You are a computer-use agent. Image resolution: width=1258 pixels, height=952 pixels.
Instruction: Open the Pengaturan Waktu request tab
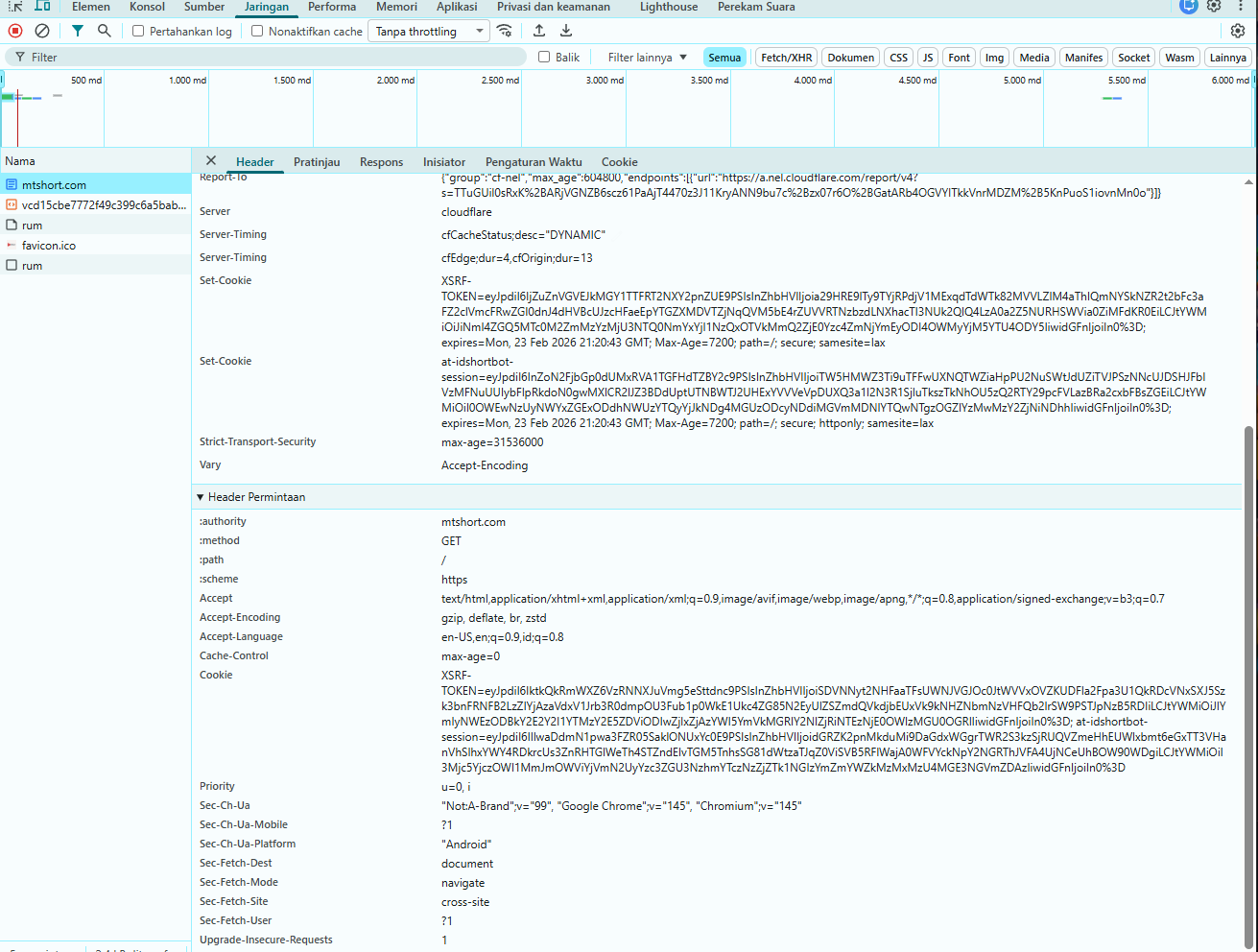pyautogui.click(x=534, y=161)
